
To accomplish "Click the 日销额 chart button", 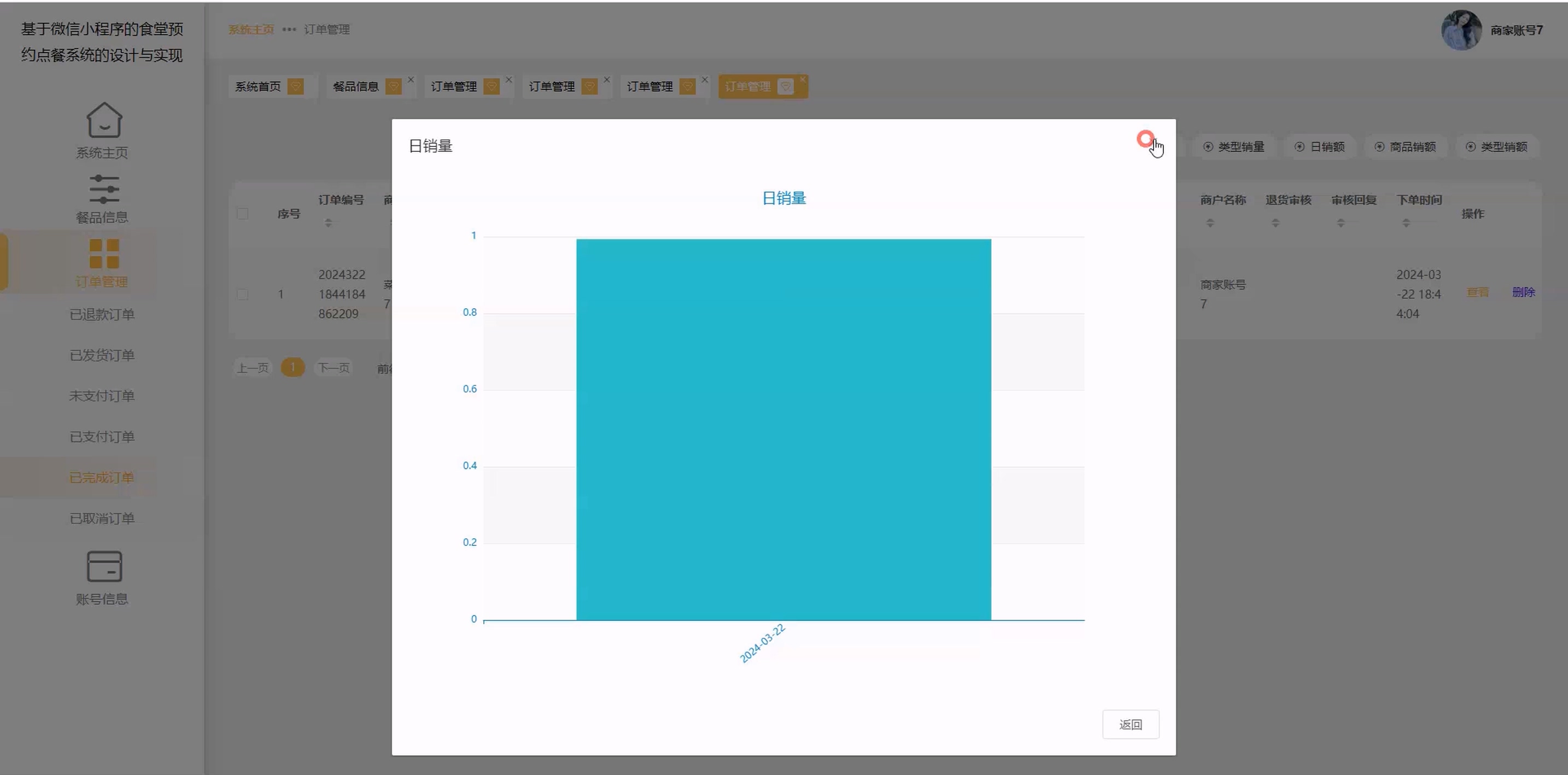I will coord(1320,146).
